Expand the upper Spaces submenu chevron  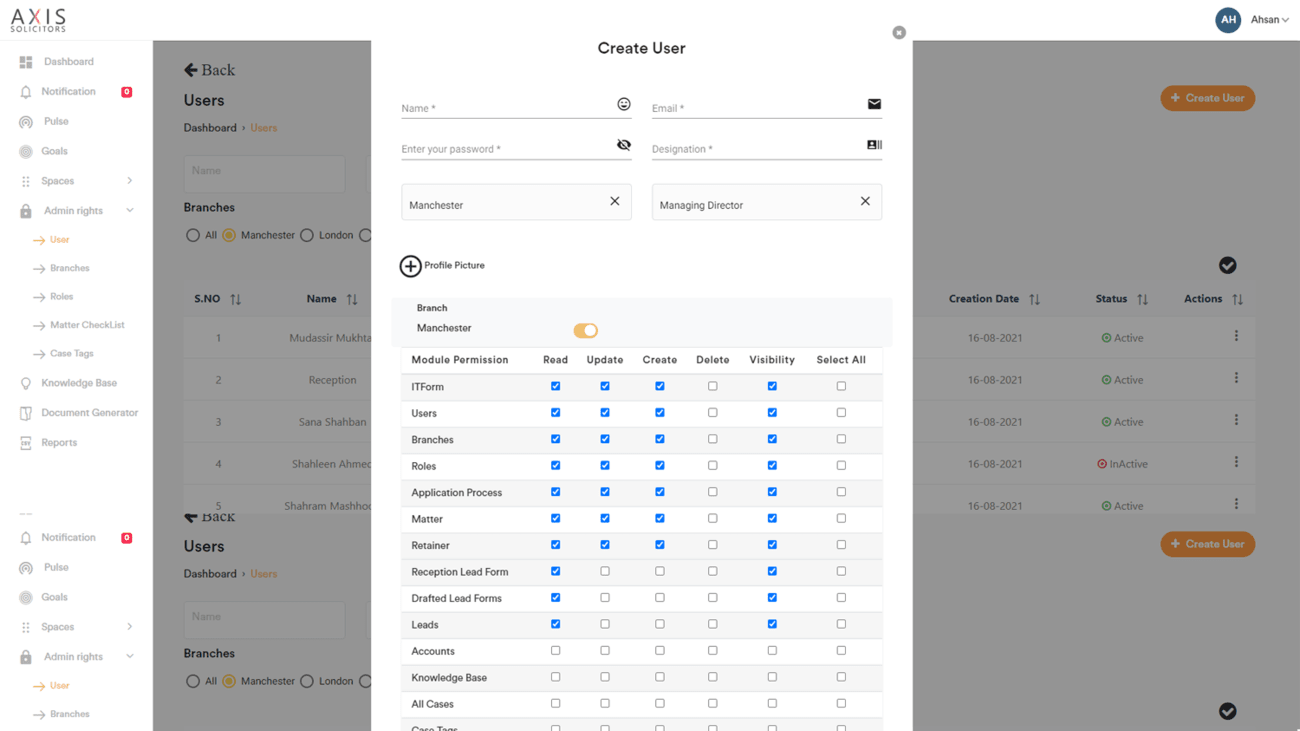129,181
